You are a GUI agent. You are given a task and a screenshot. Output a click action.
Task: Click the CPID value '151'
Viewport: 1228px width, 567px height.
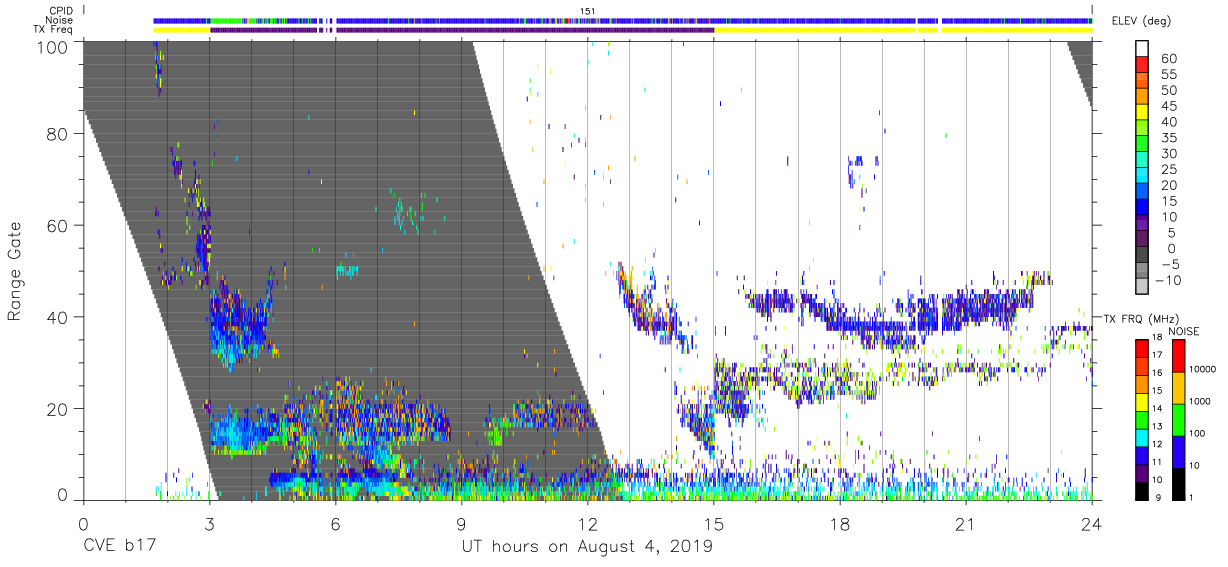(x=588, y=10)
